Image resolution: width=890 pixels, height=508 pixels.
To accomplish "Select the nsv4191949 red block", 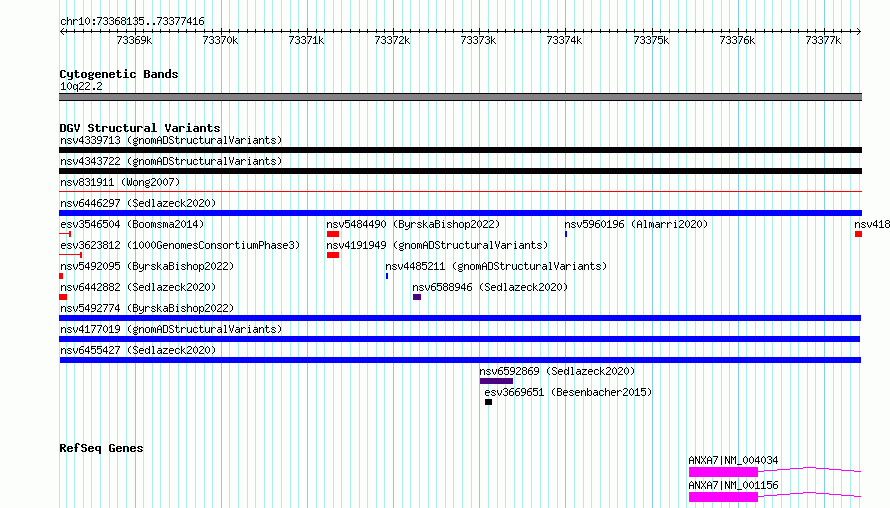I will point(333,255).
